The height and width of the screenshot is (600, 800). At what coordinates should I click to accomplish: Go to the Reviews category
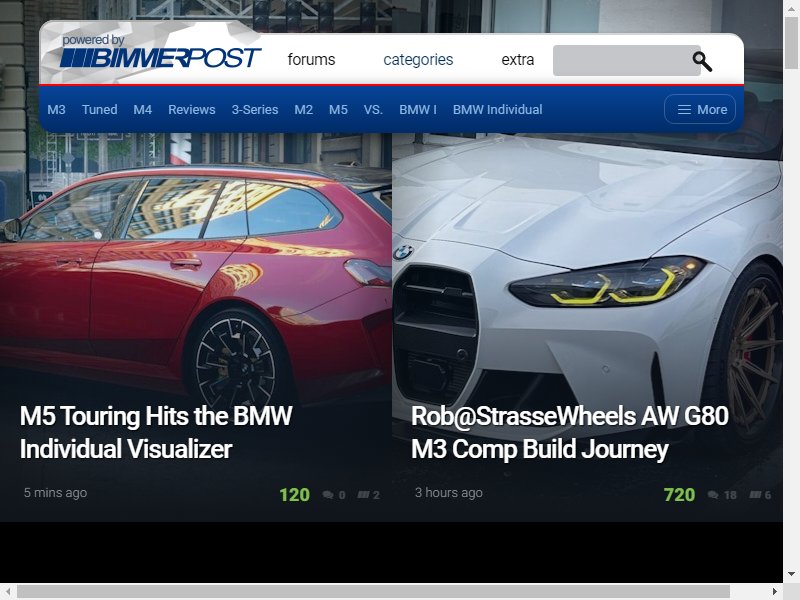pos(192,110)
